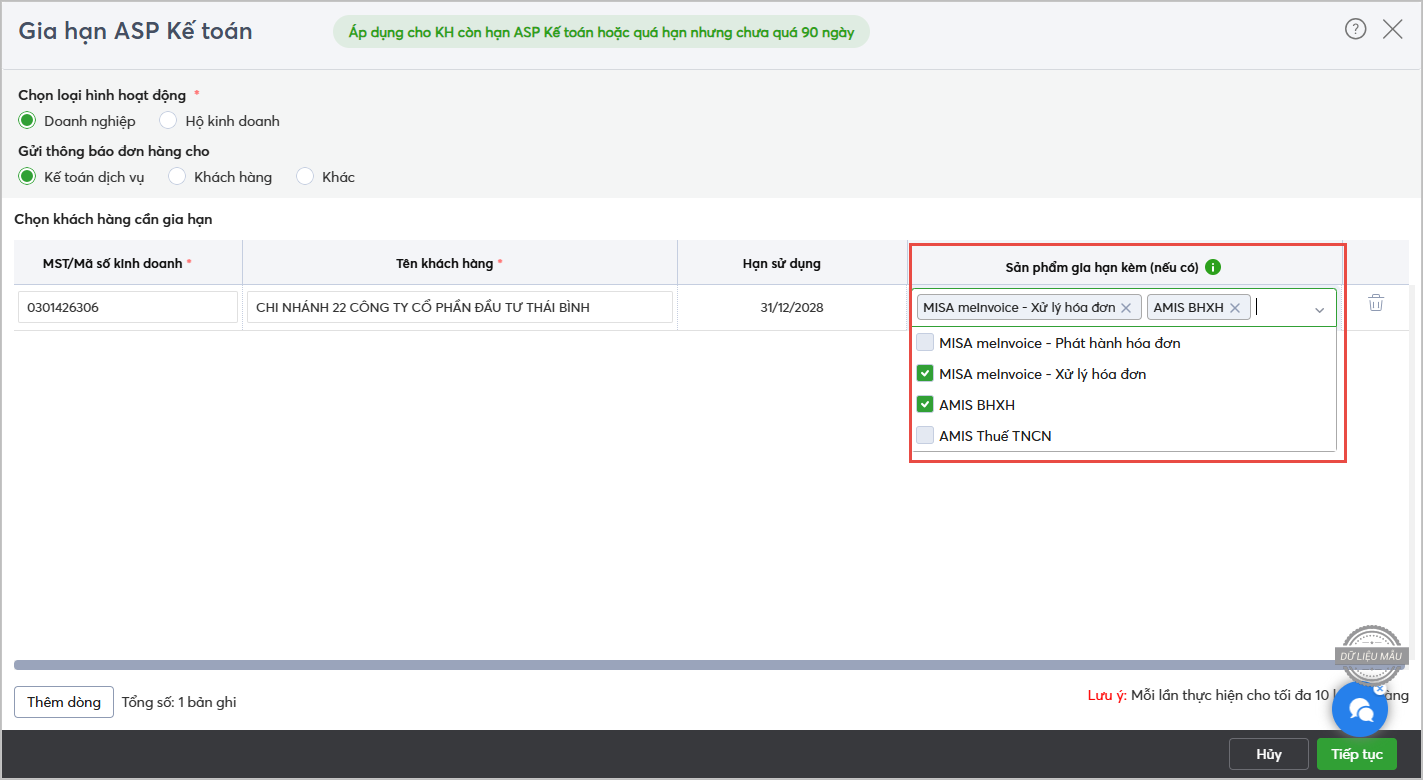Edit the Tên khách hàng field

[x=460, y=307]
